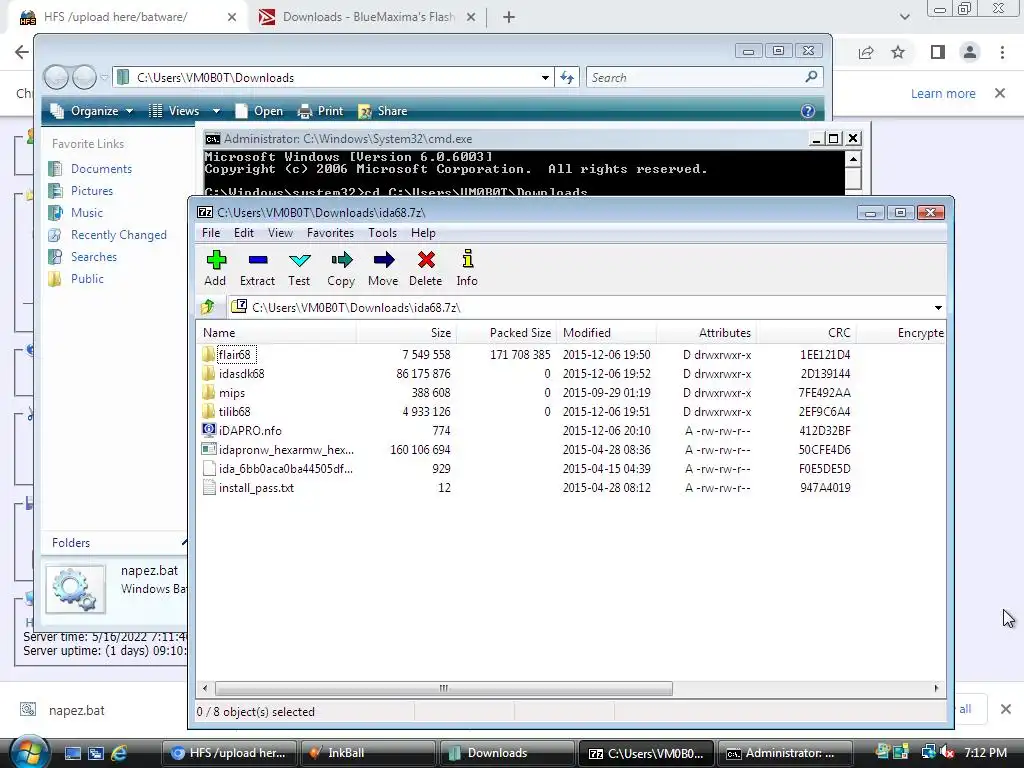
Task: Select the flair68 folder
Action: pos(234,355)
